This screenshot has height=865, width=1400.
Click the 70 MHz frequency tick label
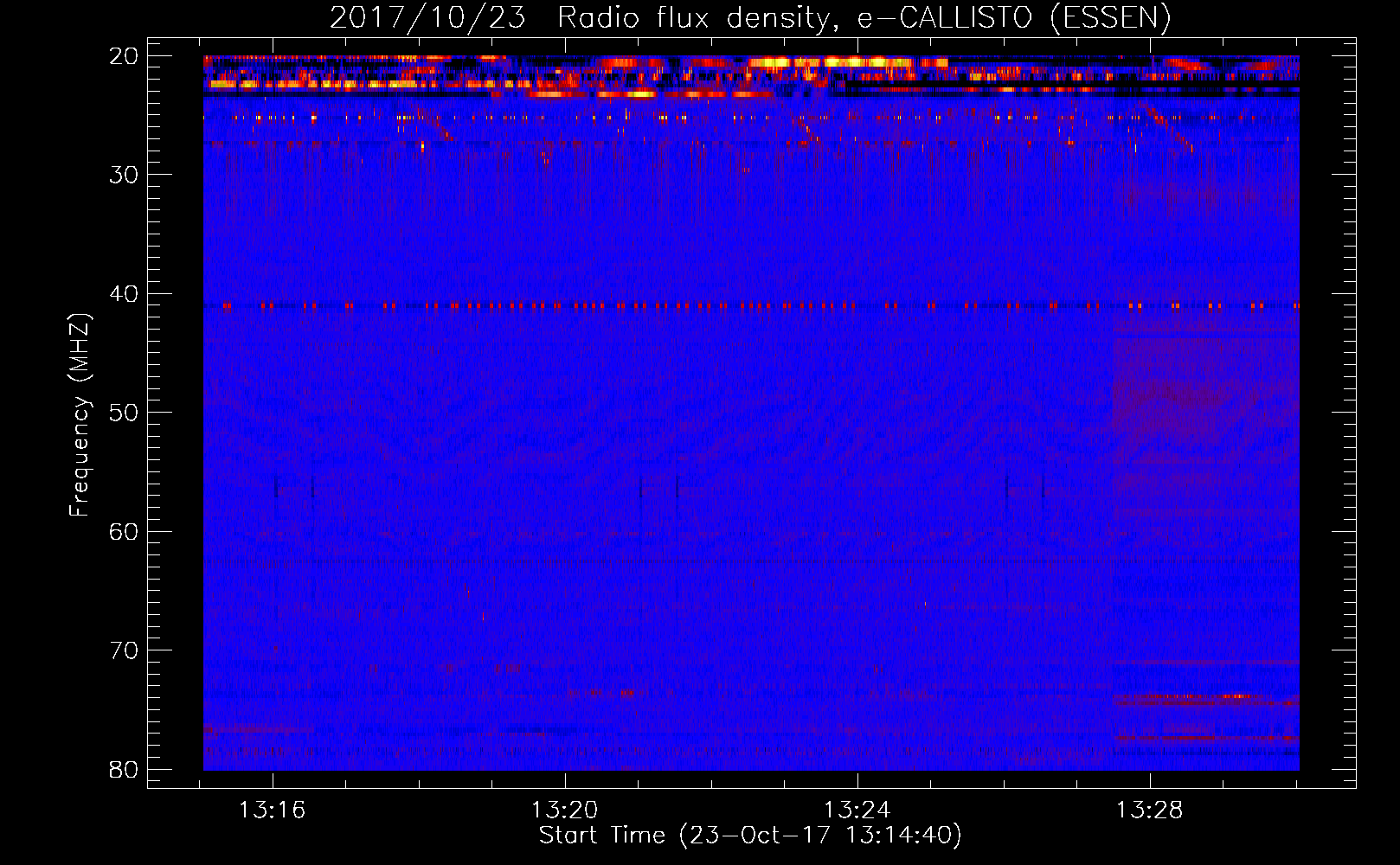click(x=125, y=650)
